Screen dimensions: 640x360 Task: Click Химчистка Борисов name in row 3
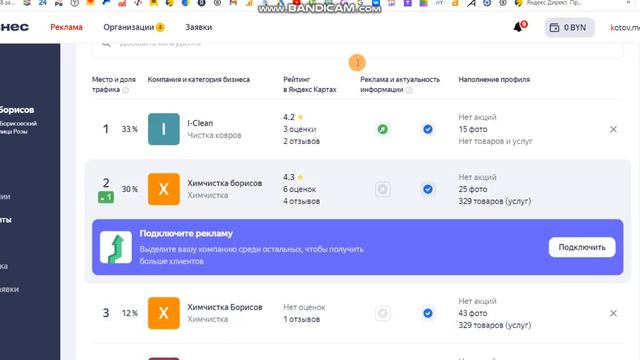point(224,307)
